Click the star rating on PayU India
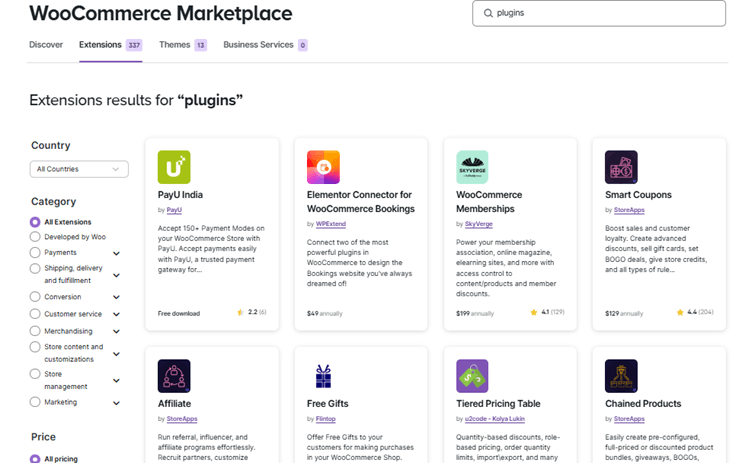This screenshot has height=463, width=755. click(252, 312)
